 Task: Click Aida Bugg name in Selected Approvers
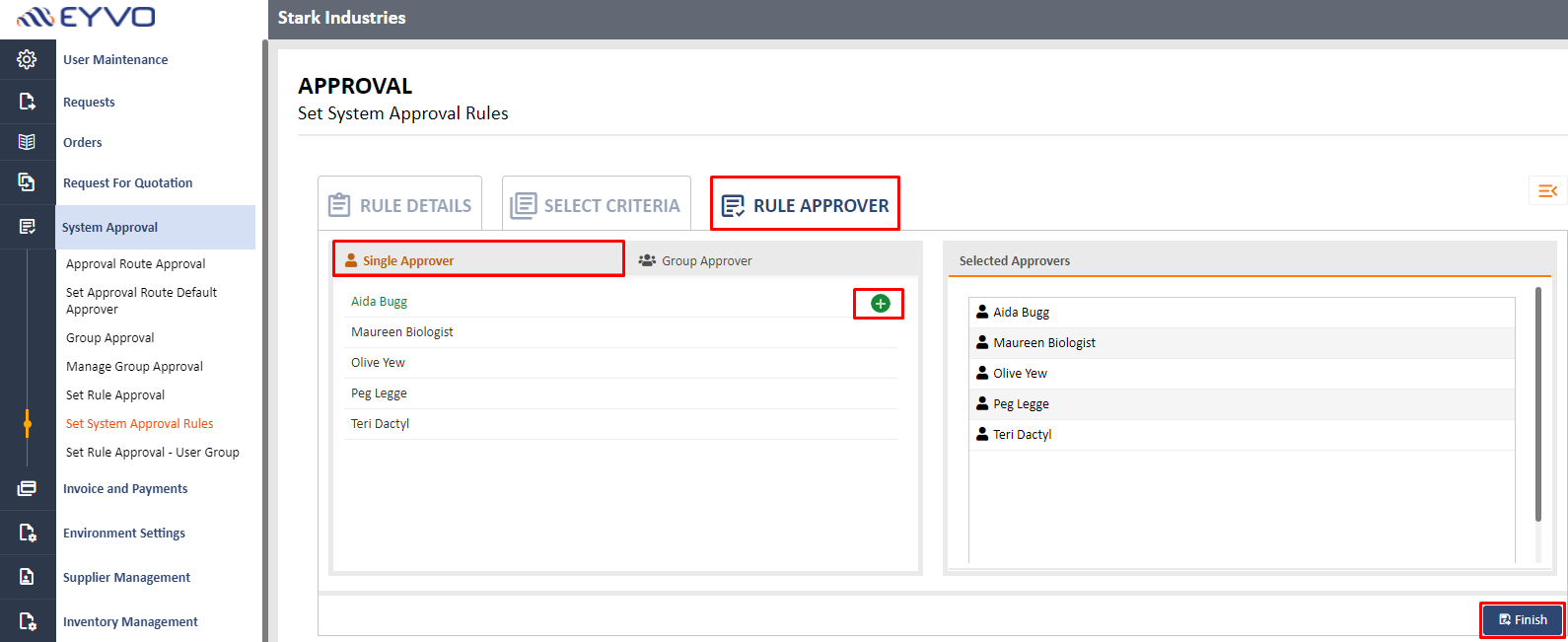click(1021, 313)
